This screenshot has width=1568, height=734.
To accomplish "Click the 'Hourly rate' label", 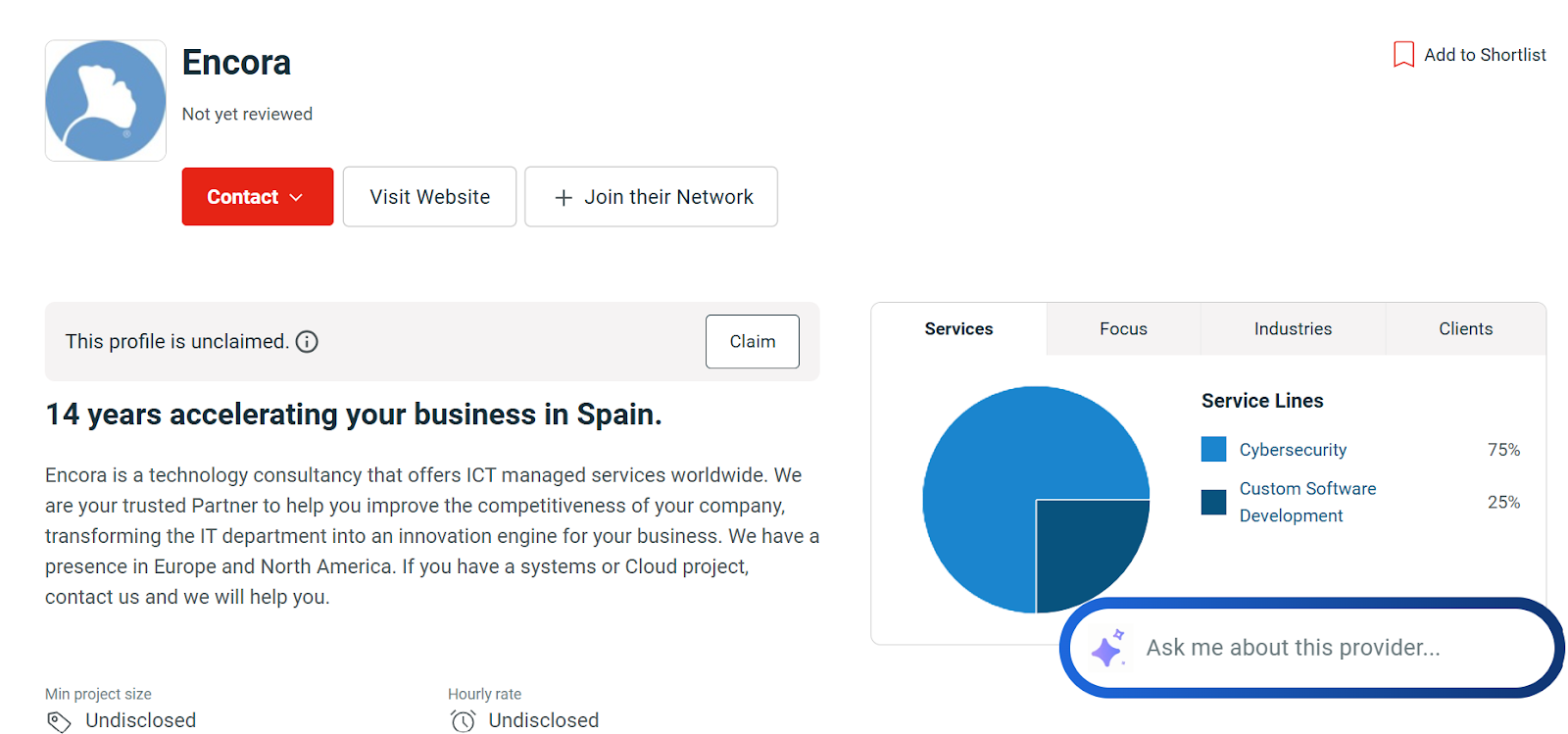I will point(484,694).
